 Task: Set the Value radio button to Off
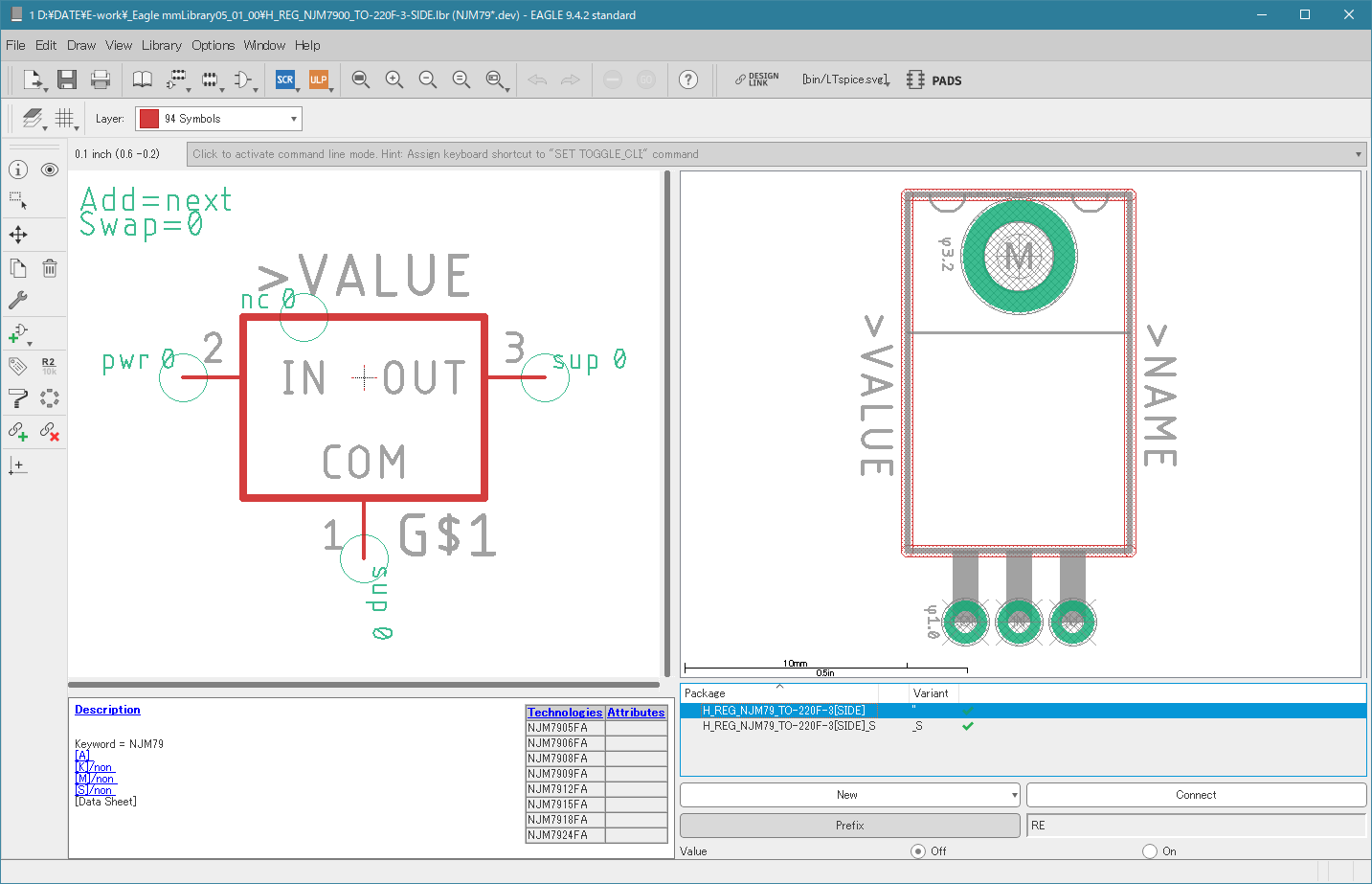[918, 850]
